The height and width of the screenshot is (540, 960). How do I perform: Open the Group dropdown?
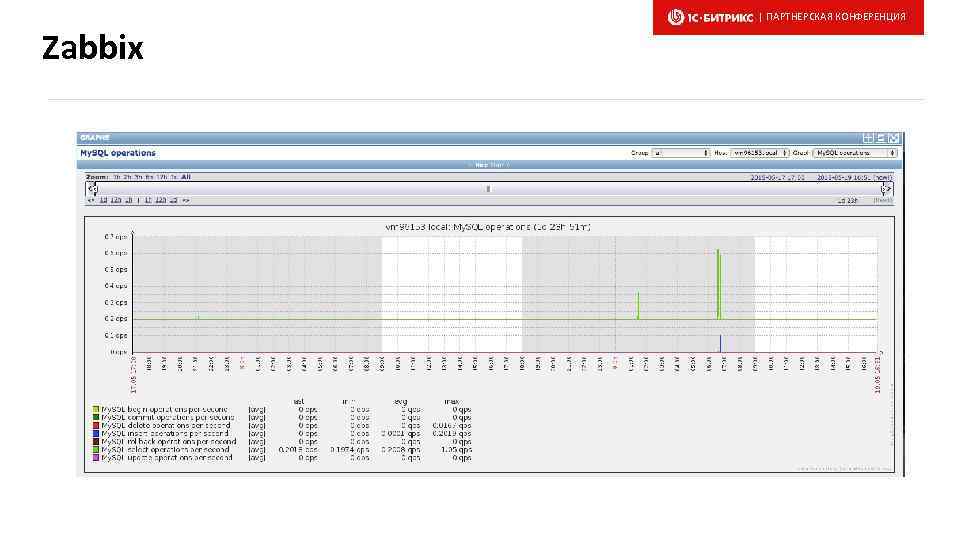680,153
